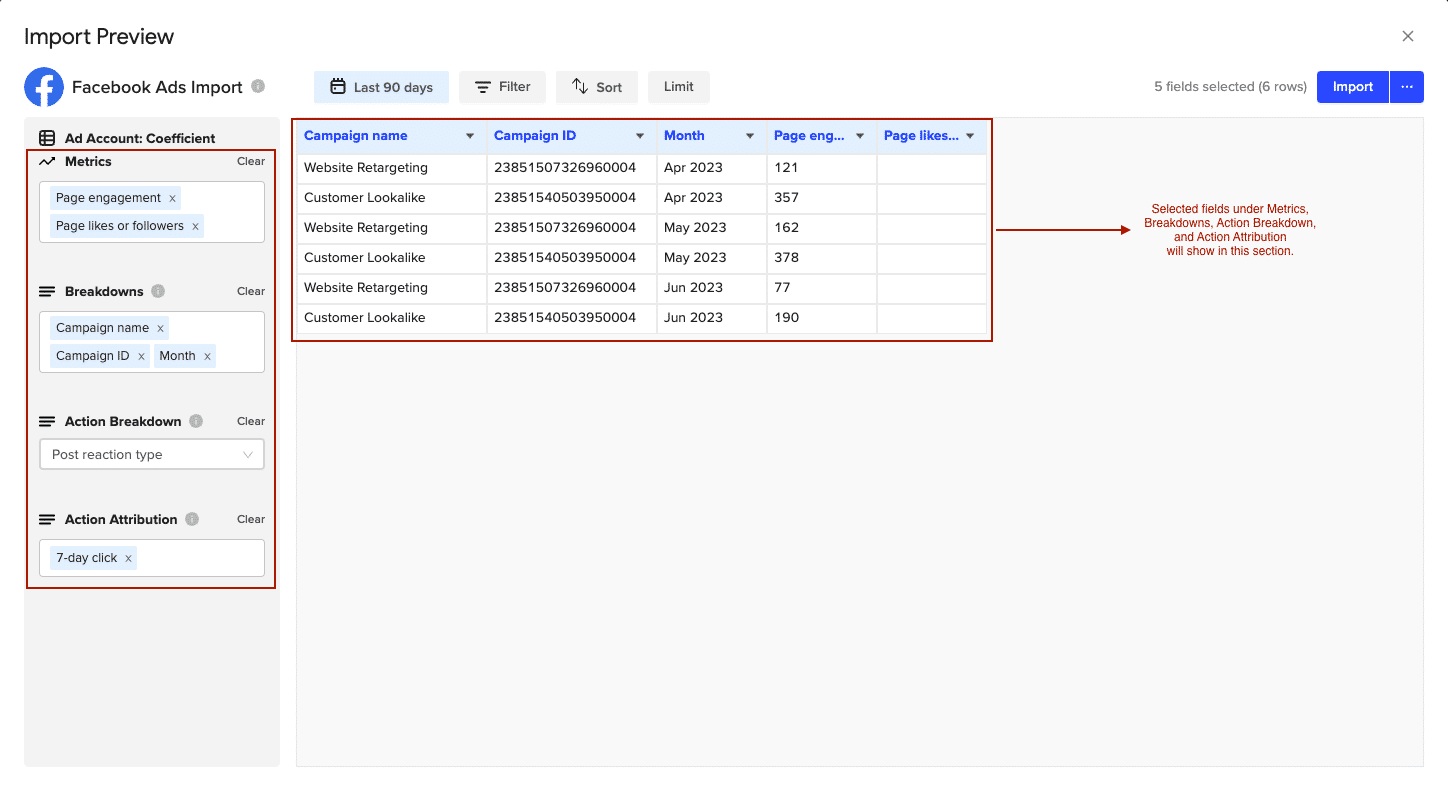Screen dimensions: 1448x788
Task: Remove the 7-day click attribution tag
Action: pos(128,558)
